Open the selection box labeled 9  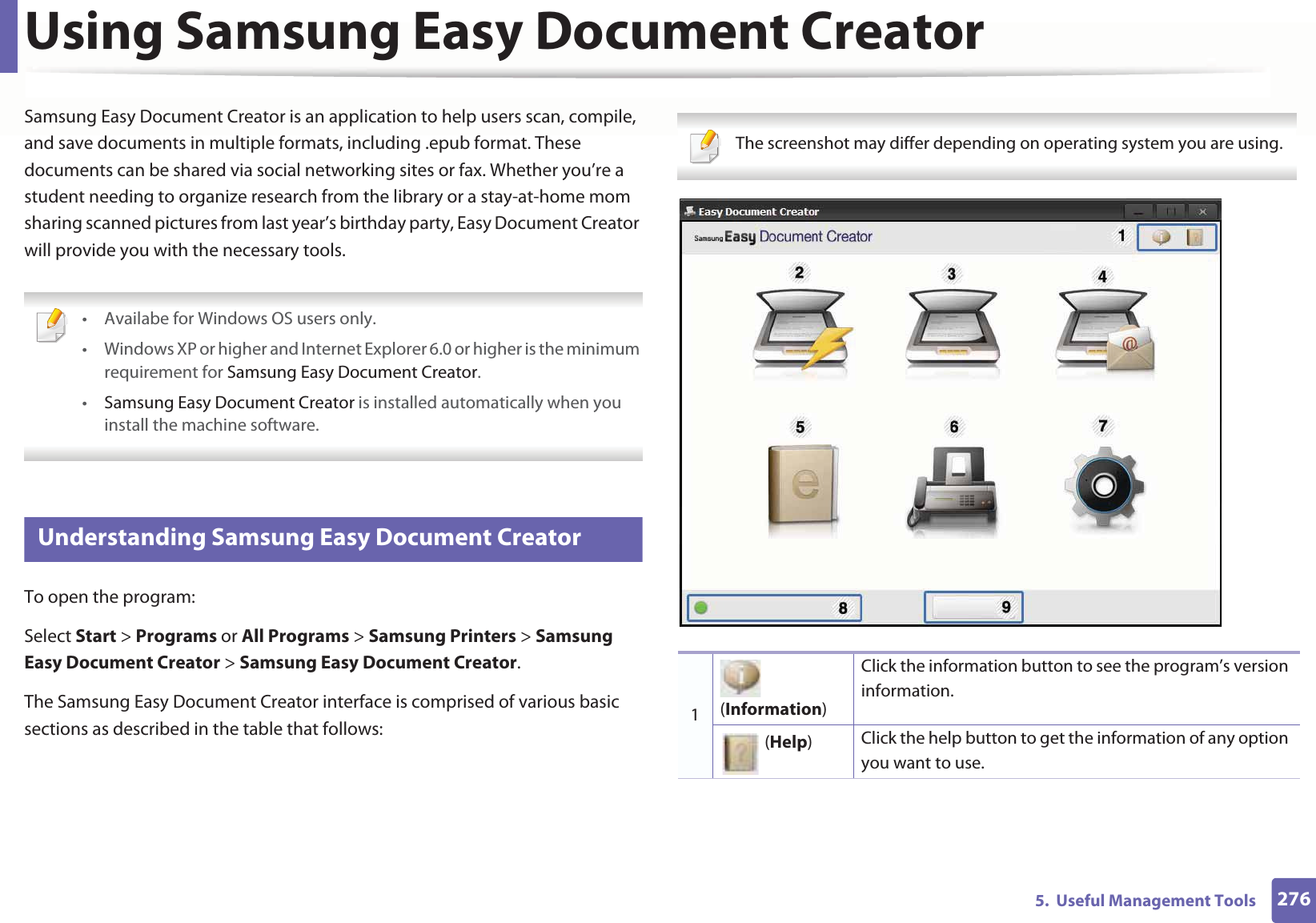click(973, 607)
